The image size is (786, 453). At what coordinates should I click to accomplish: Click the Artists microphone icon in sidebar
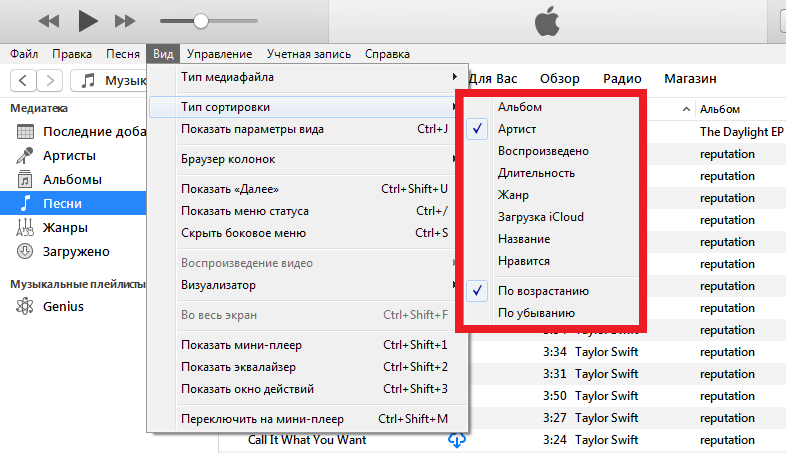[25, 155]
